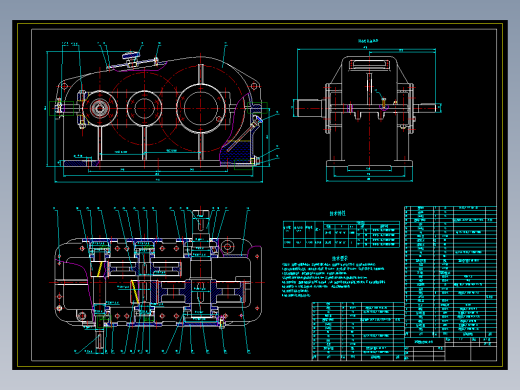Click the technical characteristics table
Viewport: 520px width, 390px height.
[x=341, y=234]
